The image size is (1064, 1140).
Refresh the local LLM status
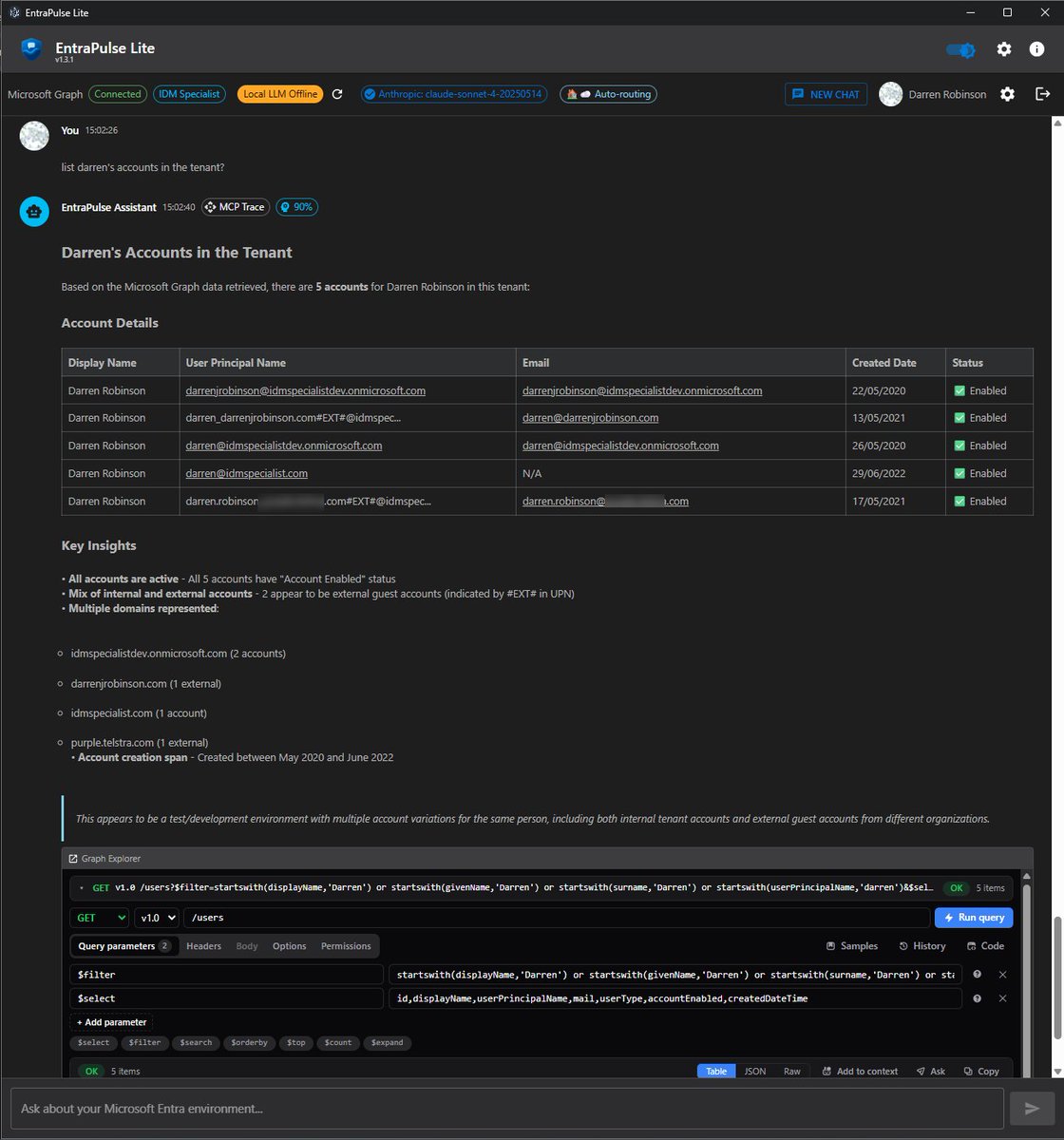tap(336, 94)
